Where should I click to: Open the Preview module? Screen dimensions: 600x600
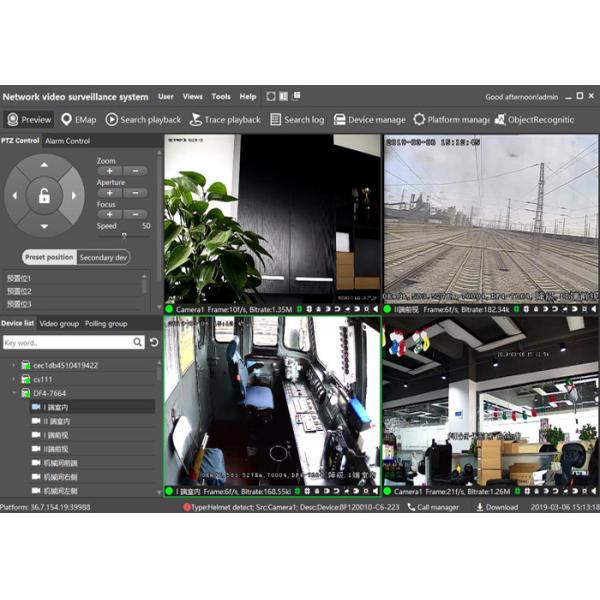click(29, 120)
